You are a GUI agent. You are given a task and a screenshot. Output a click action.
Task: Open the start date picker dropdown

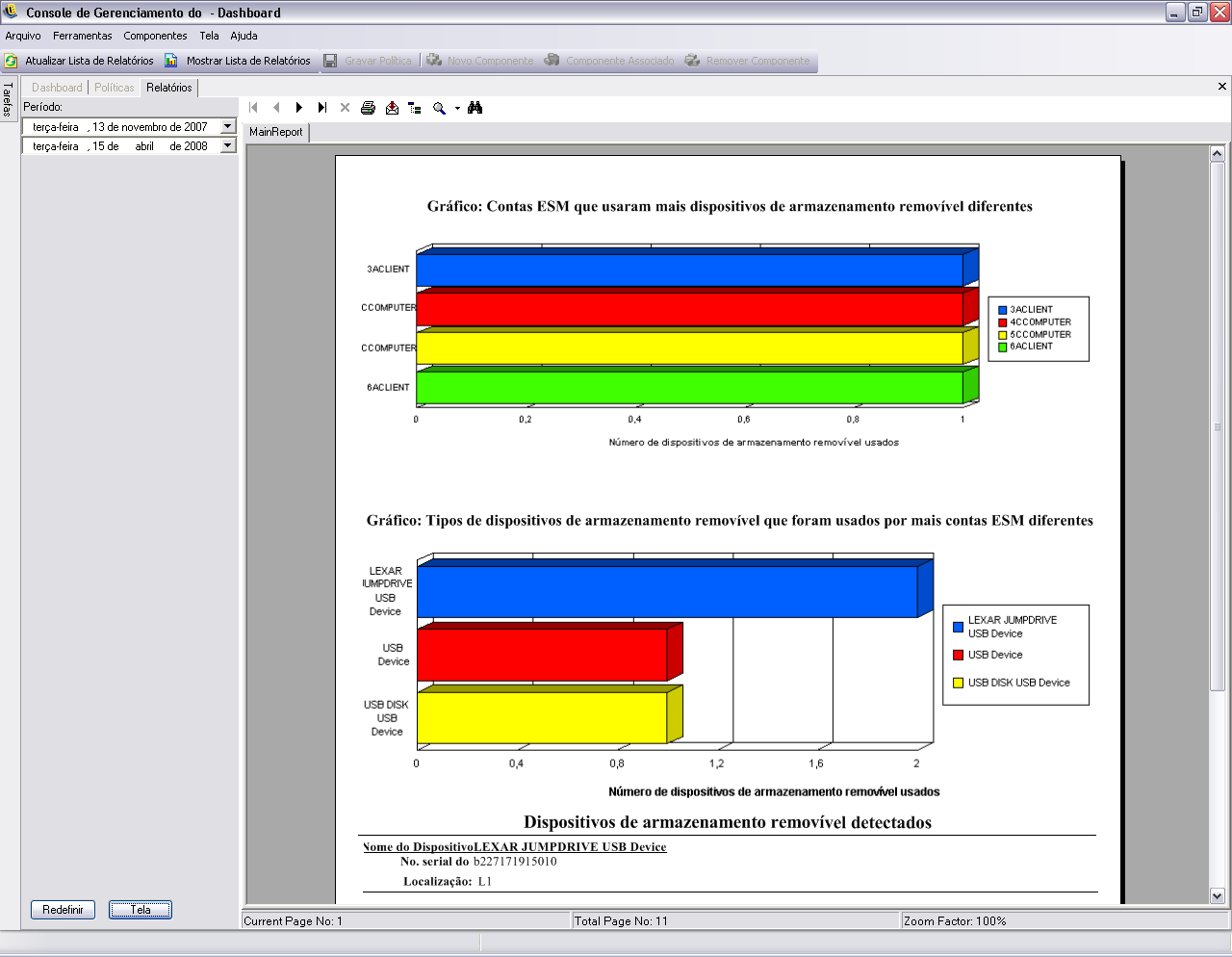click(x=228, y=126)
